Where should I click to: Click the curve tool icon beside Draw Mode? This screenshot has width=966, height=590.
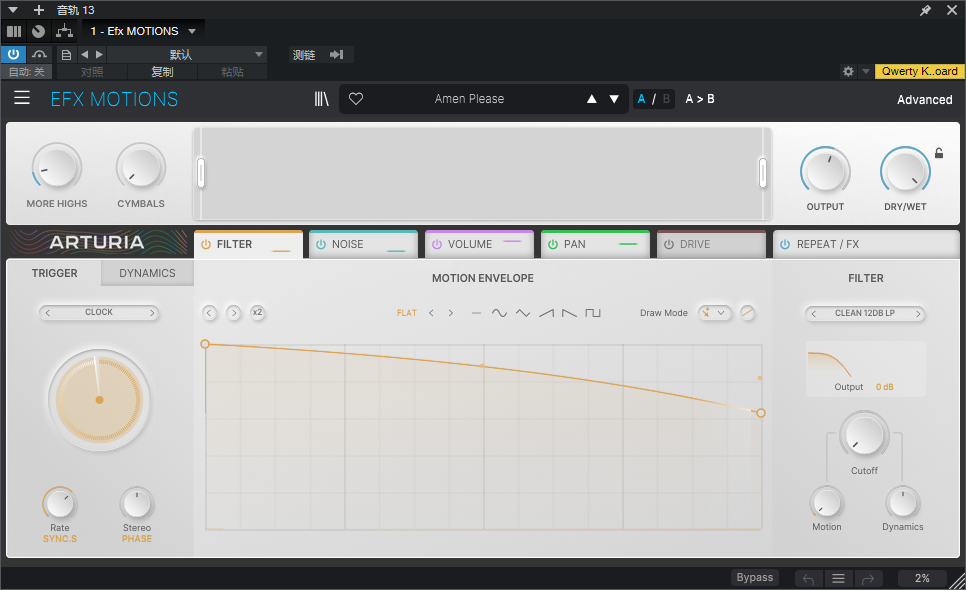pos(747,312)
